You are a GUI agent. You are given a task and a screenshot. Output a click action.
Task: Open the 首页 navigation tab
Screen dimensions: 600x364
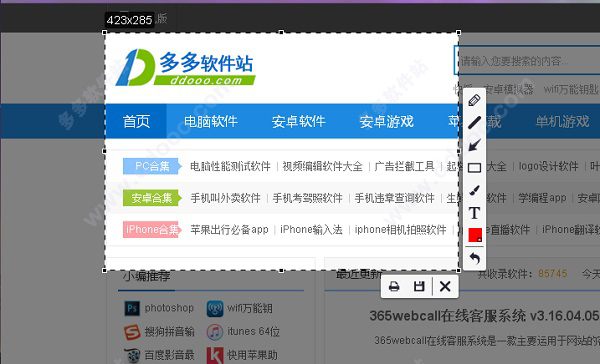click(136, 121)
